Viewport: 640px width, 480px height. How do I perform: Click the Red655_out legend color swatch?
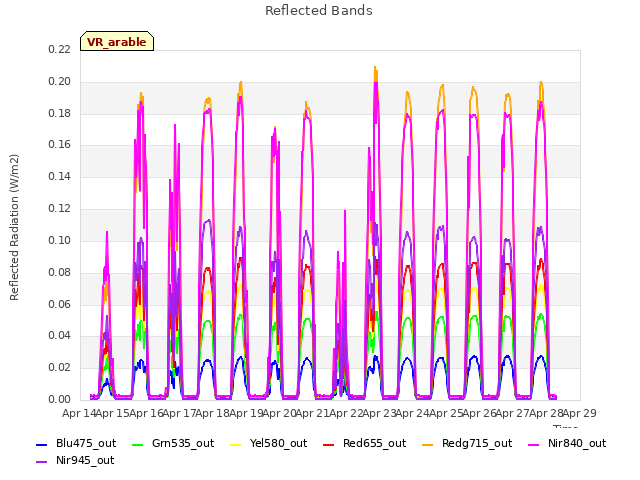coord(329,444)
